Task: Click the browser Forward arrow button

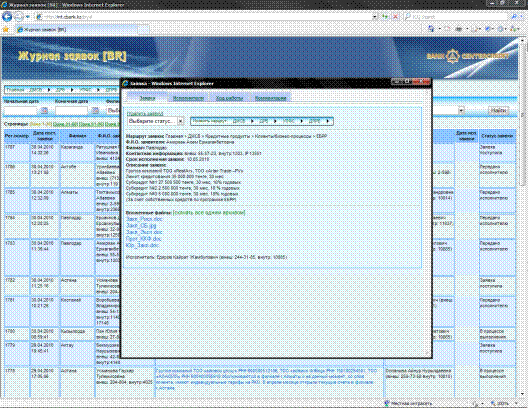Action: point(19,17)
